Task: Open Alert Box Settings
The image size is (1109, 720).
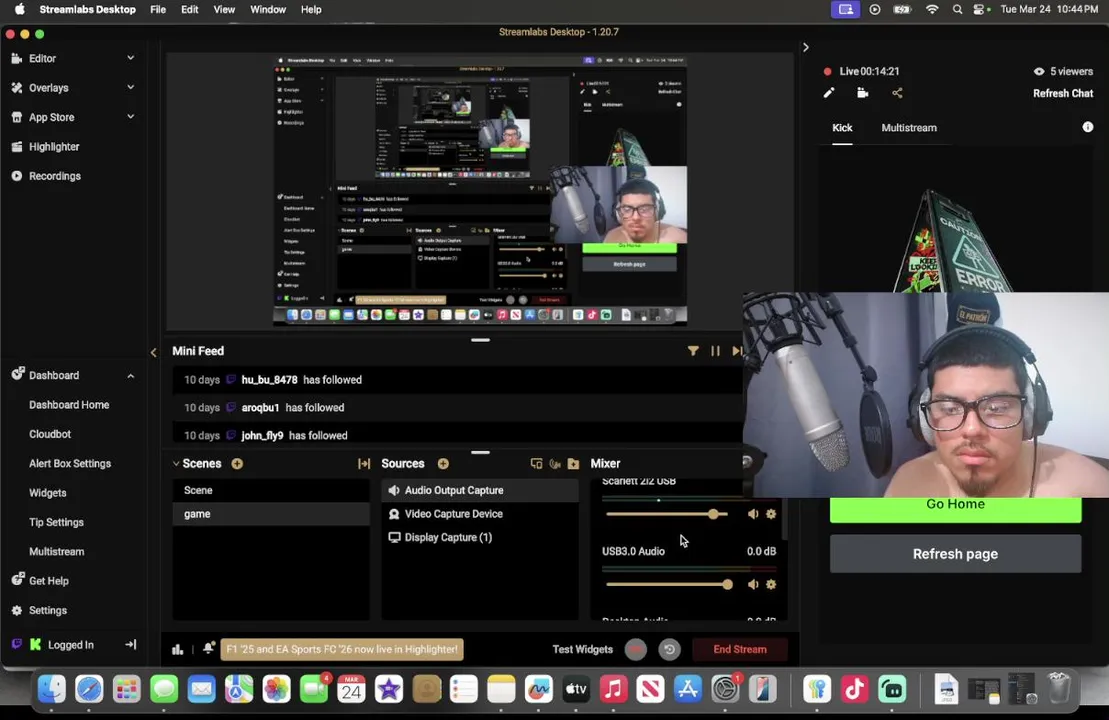Action: [70, 464]
